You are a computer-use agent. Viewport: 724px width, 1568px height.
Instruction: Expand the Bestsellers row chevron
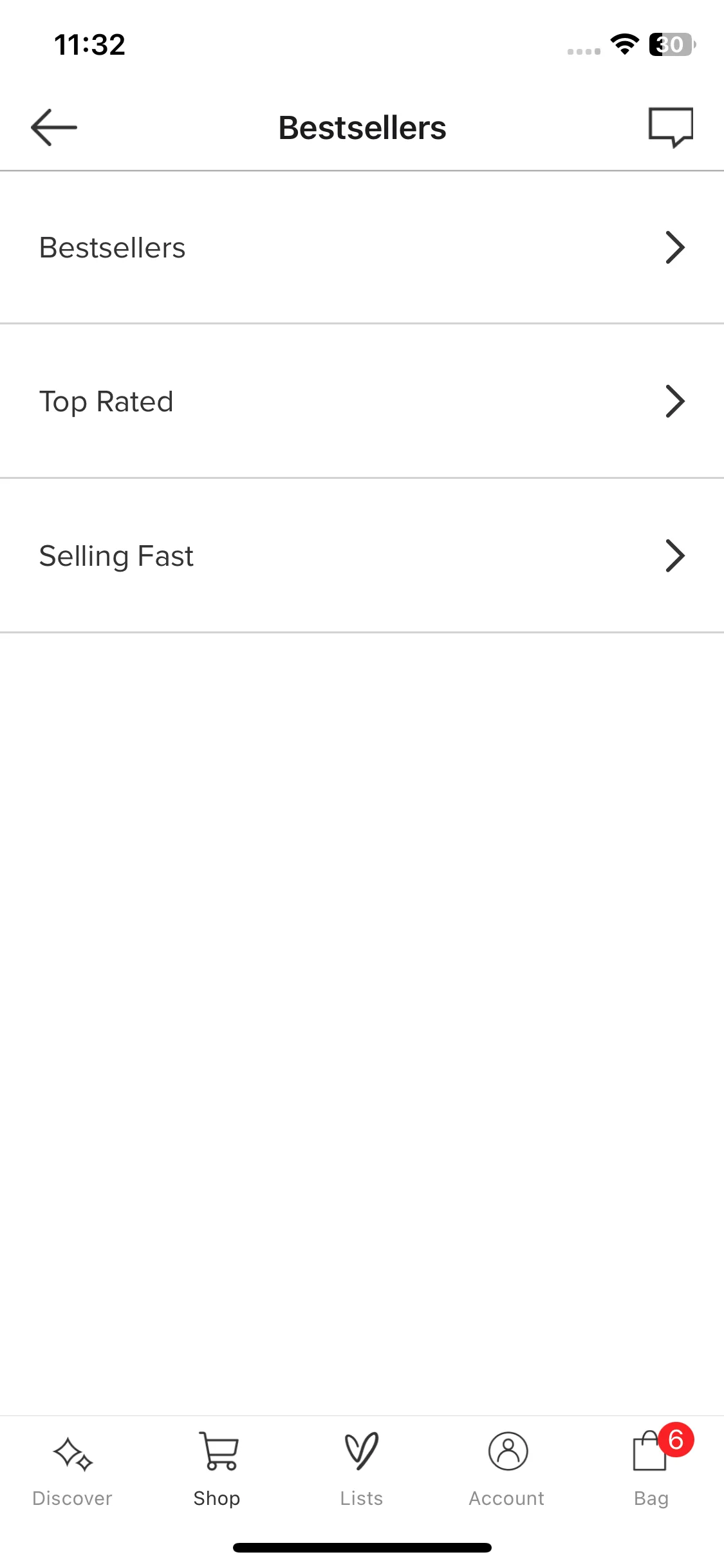[x=674, y=248]
